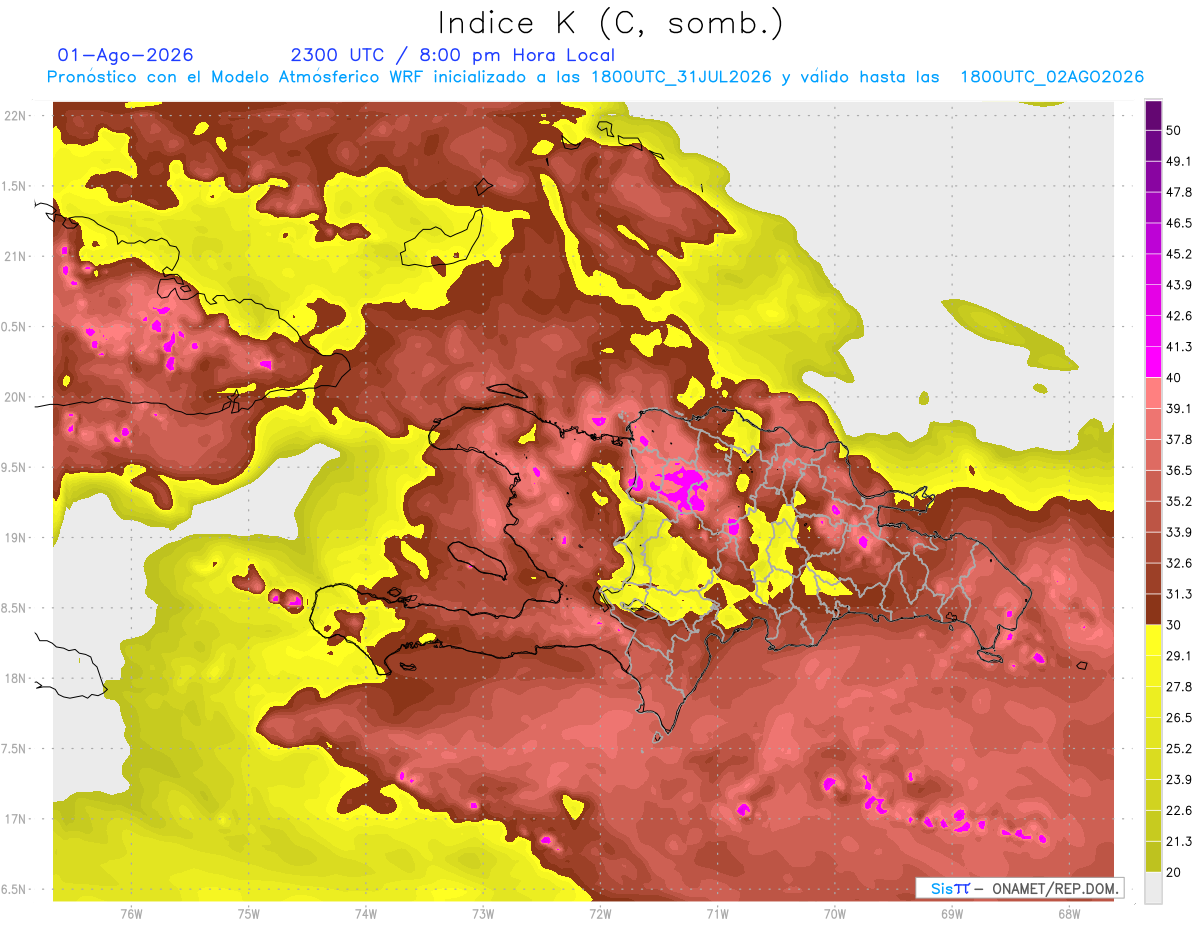
Task: Select the colorbar value "39.1"
Action: point(1179,409)
